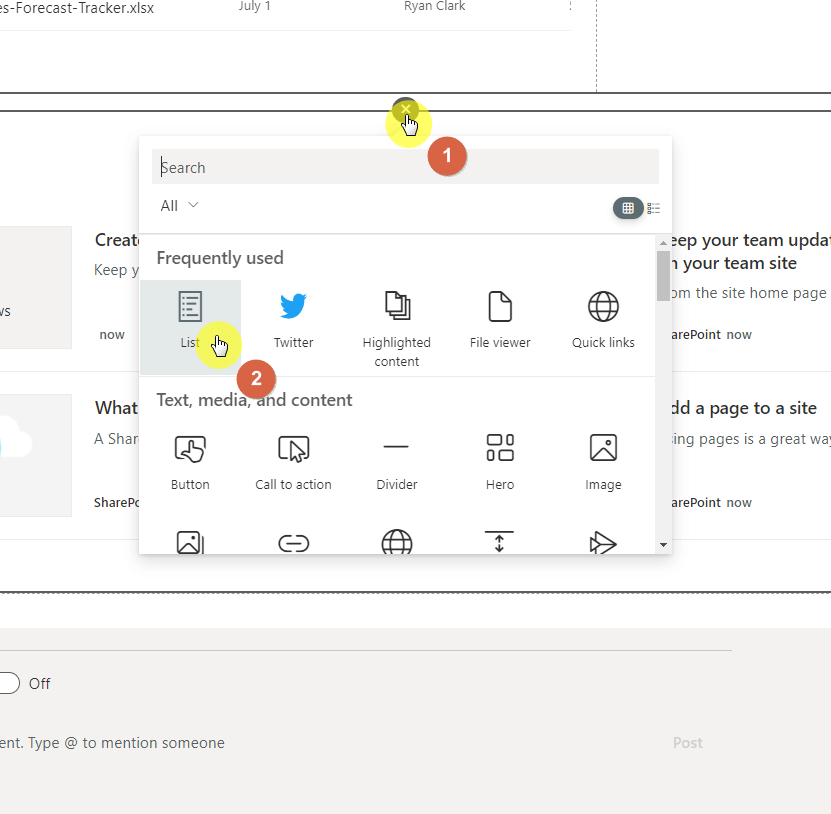
Task: Open the All category filter dropdown
Action: pyautogui.click(x=179, y=206)
